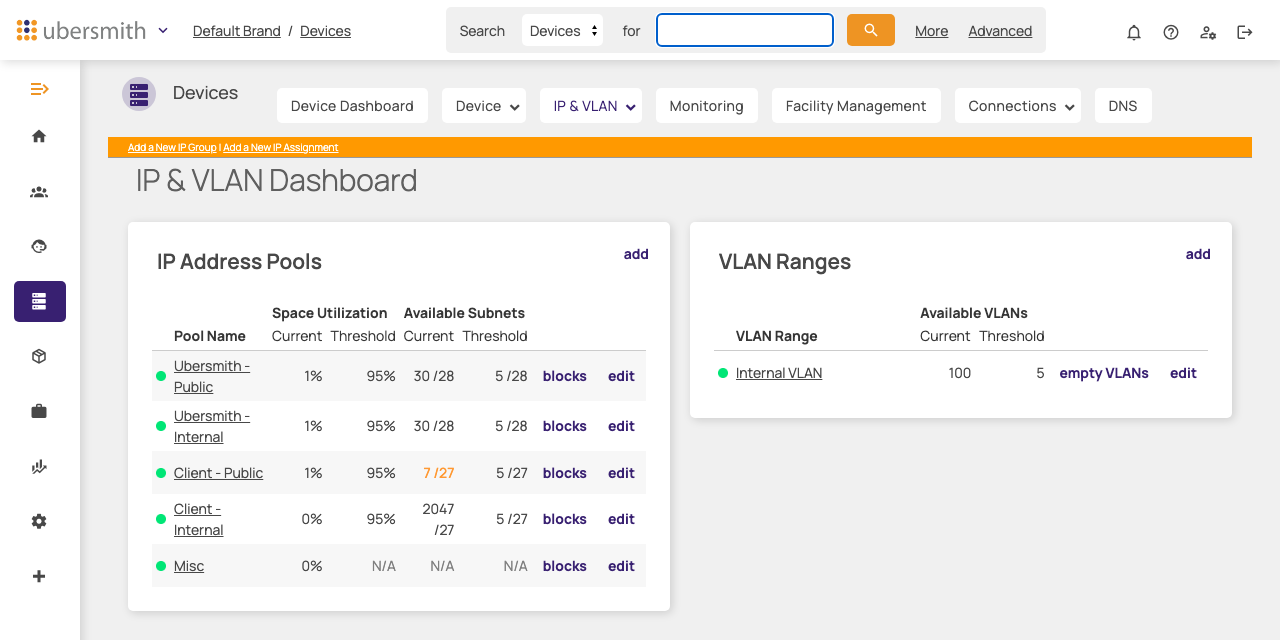Open brand dropdown arrow next to logo
Viewport: 1280px width, 640px height.
tap(163, 31)
